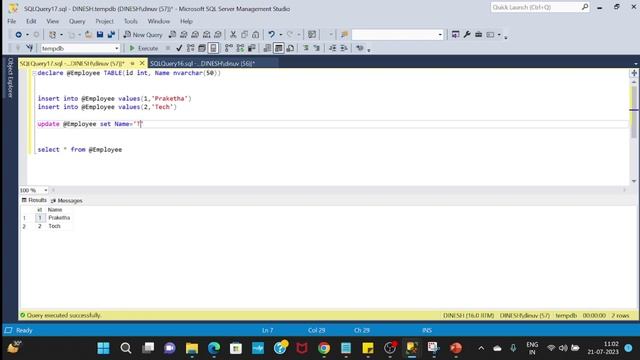This screenshot has width=640, height=360.
Task: Click the Parse checkmark icon
Action: click(179, 48)
